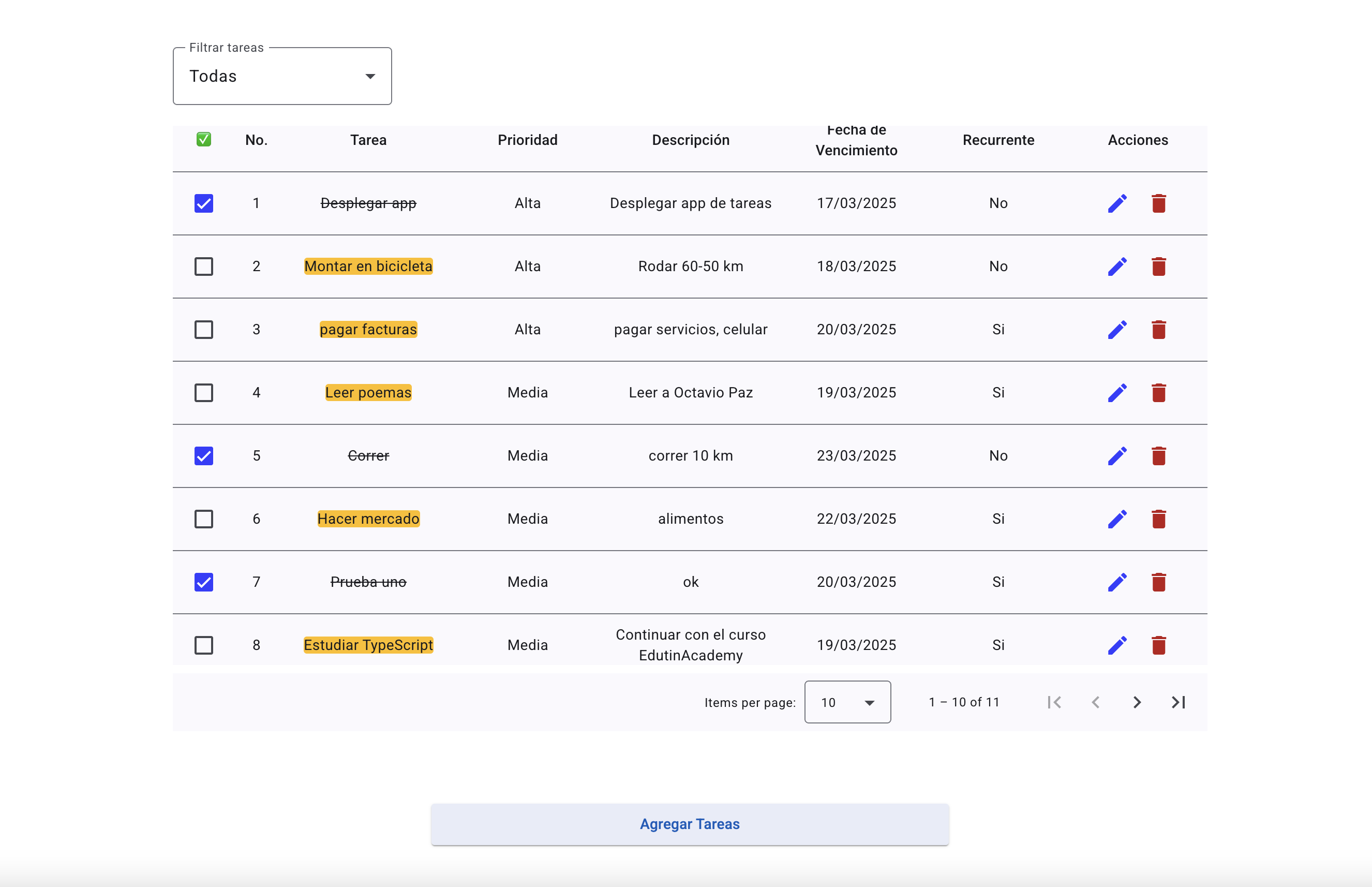Viewport: 1372px width, 887px height.
Task: Edit the Correr task
Action: tap(1117, 455)
